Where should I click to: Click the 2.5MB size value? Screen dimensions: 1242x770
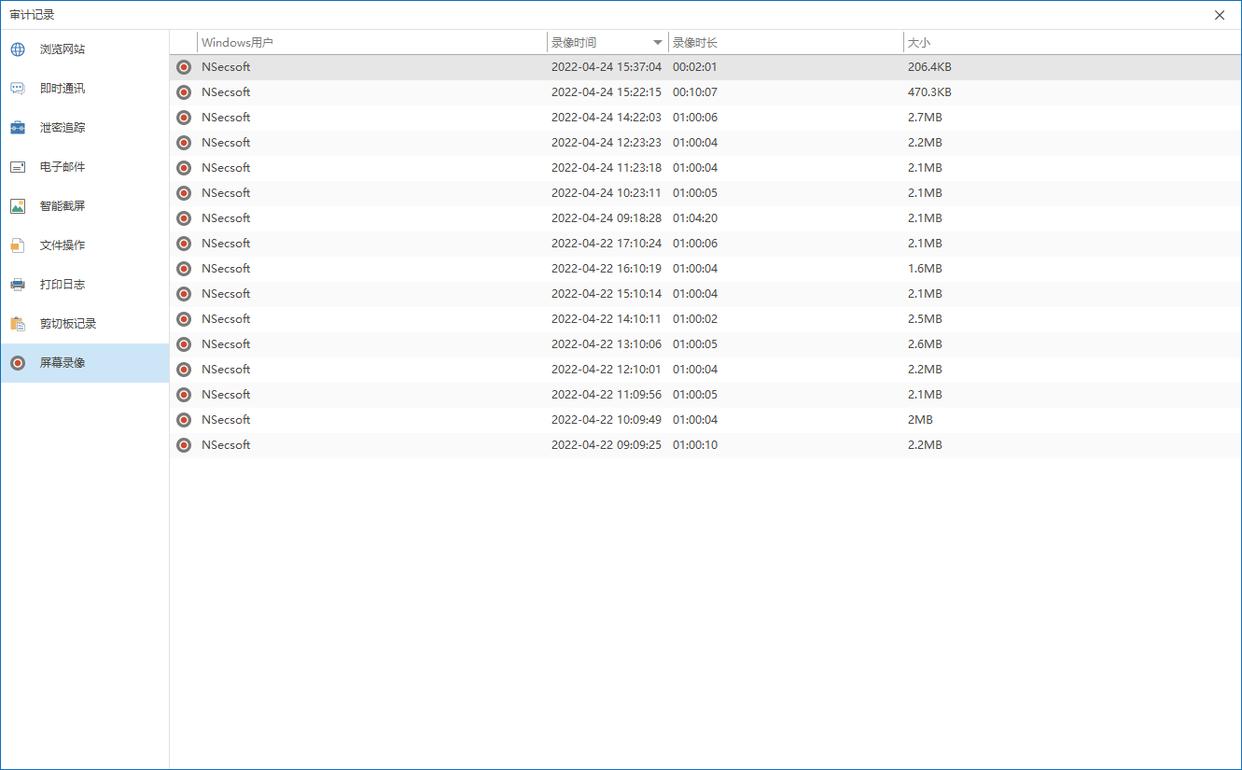click(x=925, y=319)
